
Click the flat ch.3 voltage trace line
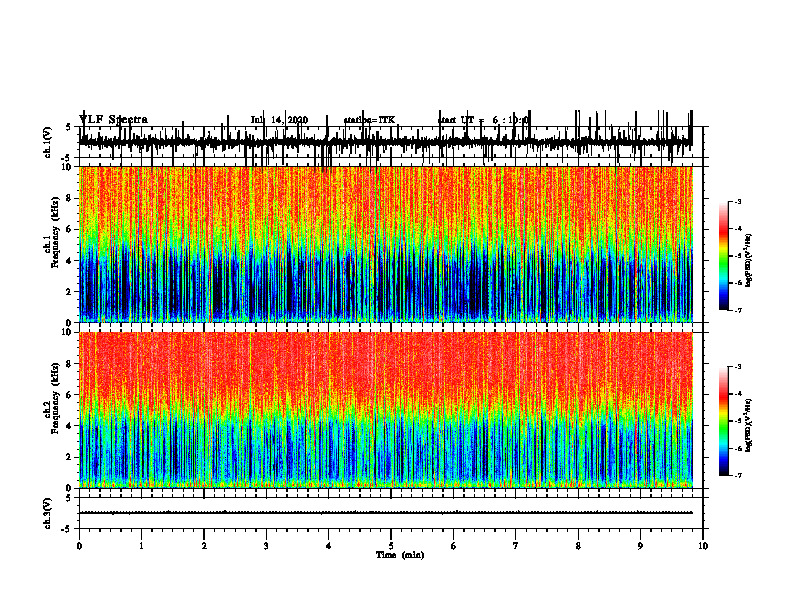(386, 513)
